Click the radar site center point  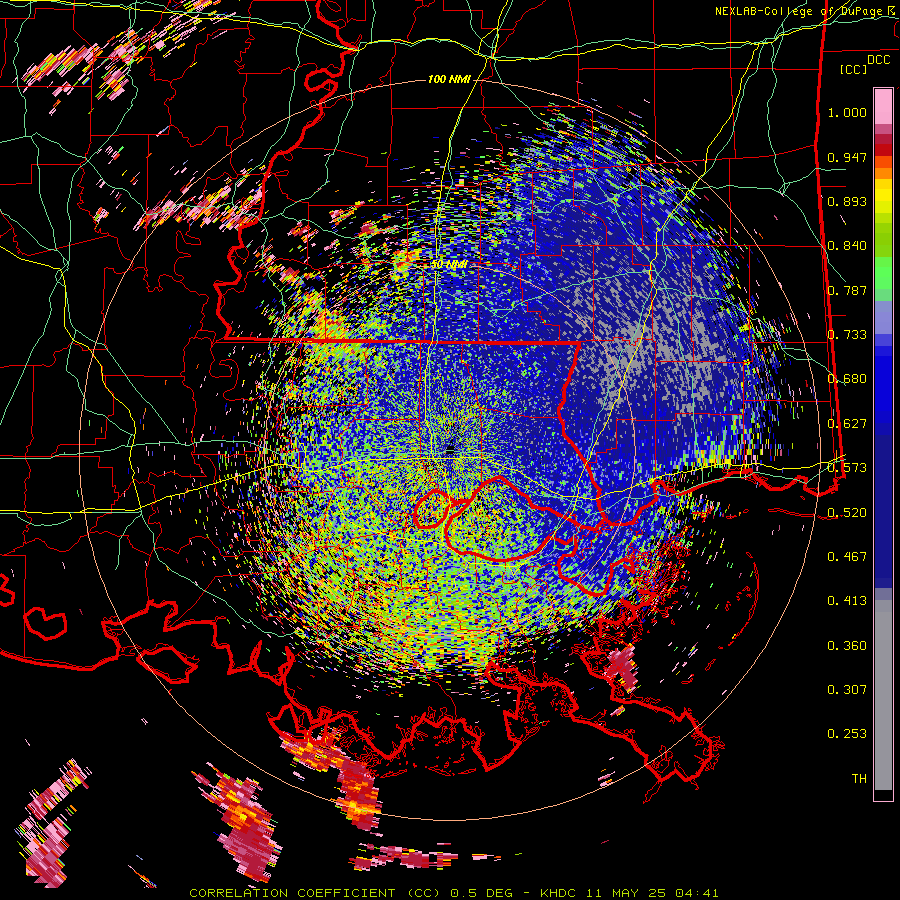pos(450,448)
